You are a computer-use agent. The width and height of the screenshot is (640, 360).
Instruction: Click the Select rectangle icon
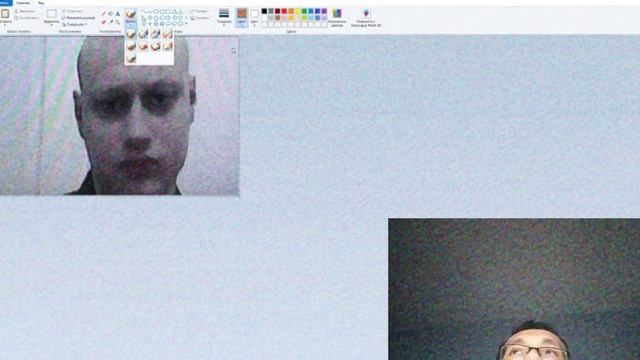pyautogui.click(x=51, y=14)
